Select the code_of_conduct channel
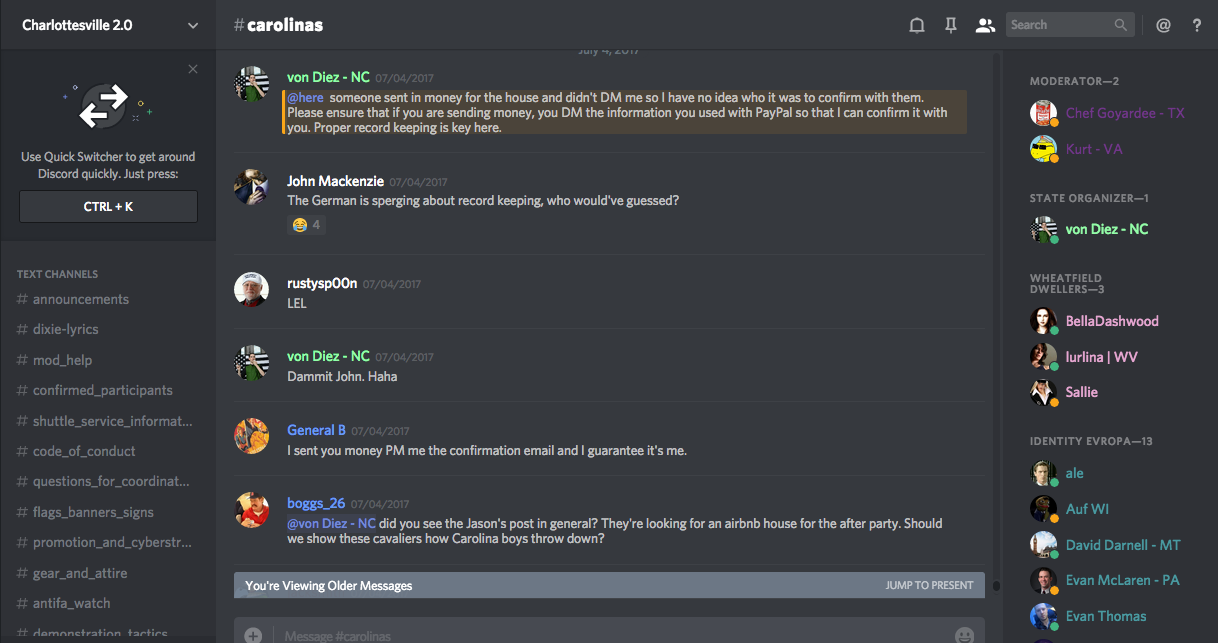 click(x=84, y=451)
